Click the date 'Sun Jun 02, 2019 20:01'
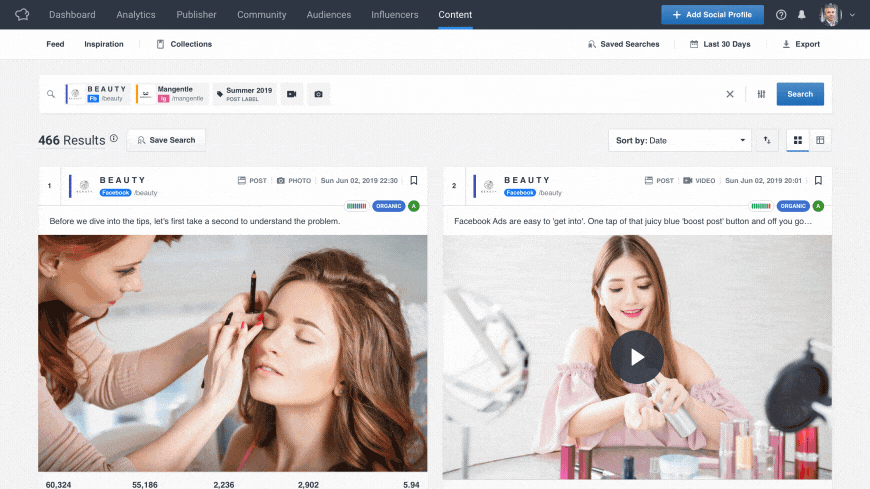This screenshot has height=489, width=870. coord(763,180)
